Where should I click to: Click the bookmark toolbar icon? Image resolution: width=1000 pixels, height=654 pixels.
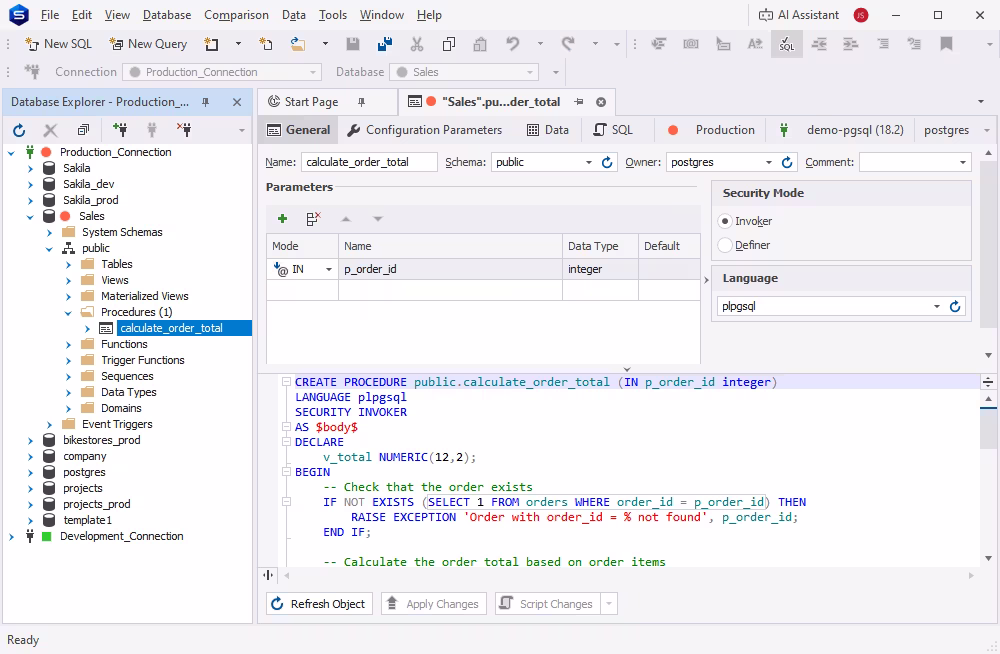pos(946,44)
